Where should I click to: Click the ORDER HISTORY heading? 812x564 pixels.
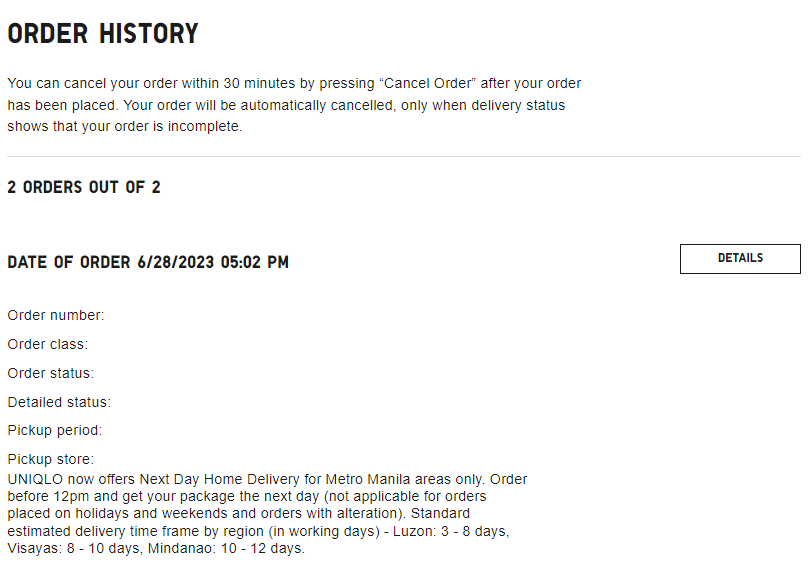pyautogui.click(x=103, y=34)
